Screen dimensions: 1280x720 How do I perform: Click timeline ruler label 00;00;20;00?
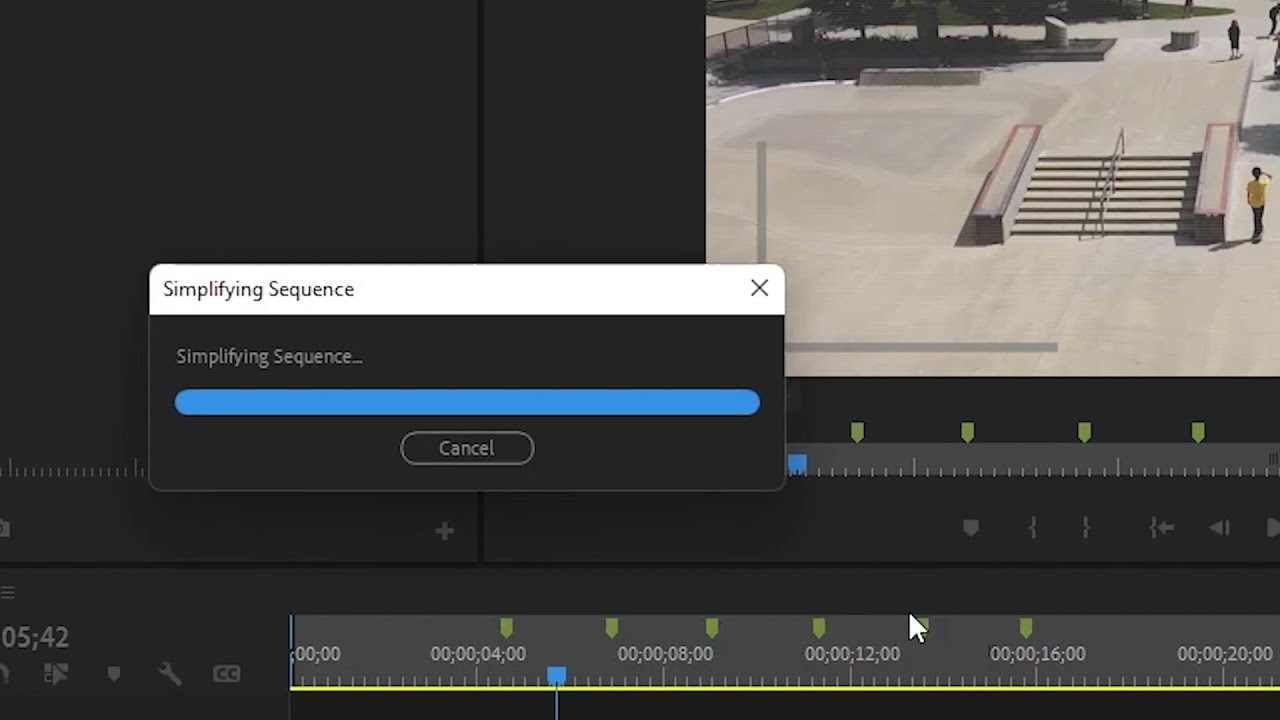[x=1225, y=654]
